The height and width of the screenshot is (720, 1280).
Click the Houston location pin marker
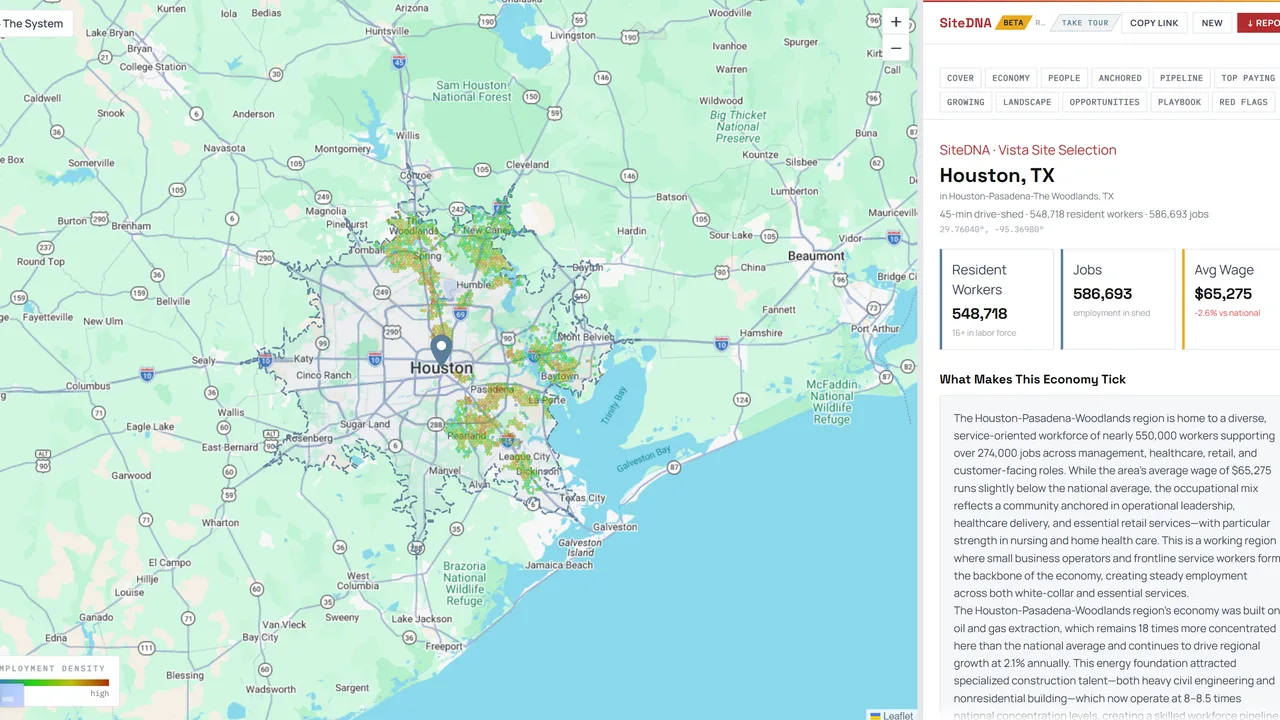coord(441,351)
